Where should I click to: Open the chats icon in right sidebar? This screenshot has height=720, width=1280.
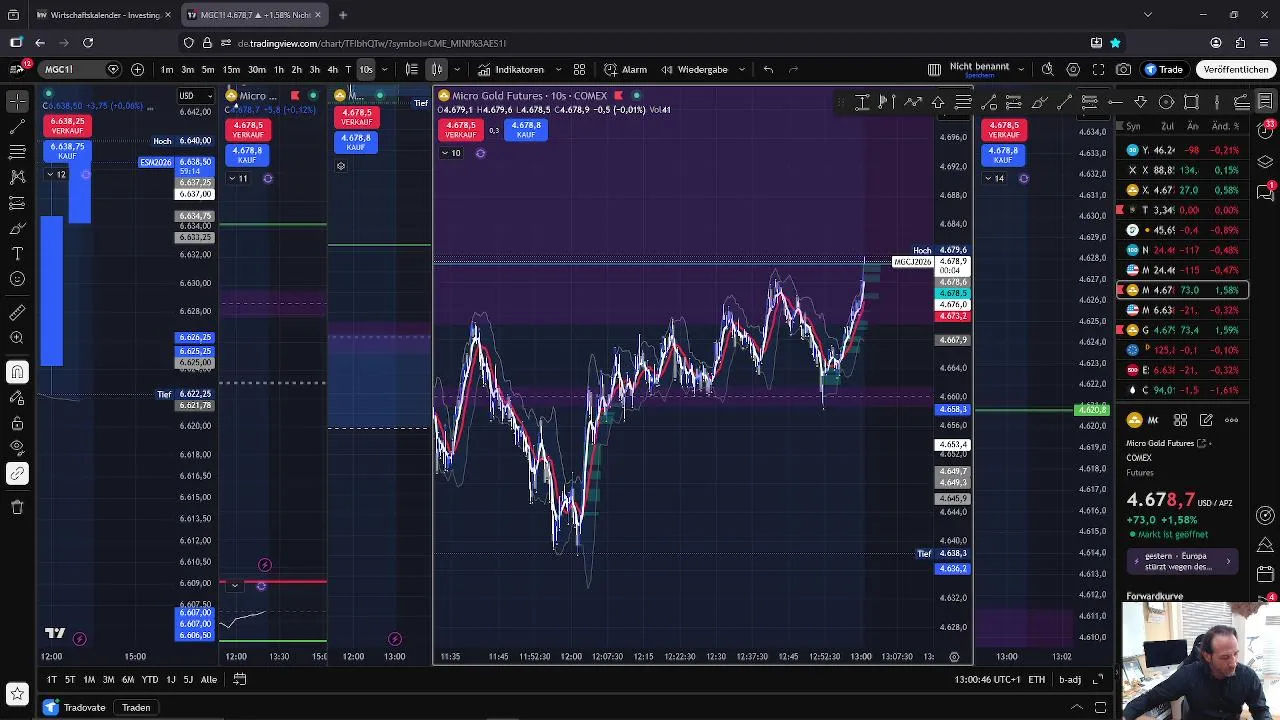tap(1265, 193)
